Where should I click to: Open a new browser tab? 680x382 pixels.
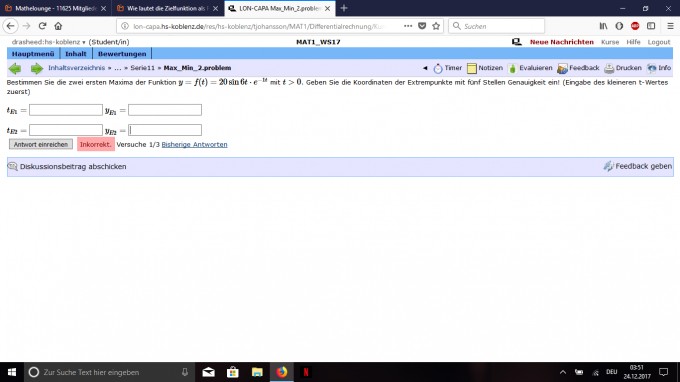pyautogui.click(x=344, y=8)
